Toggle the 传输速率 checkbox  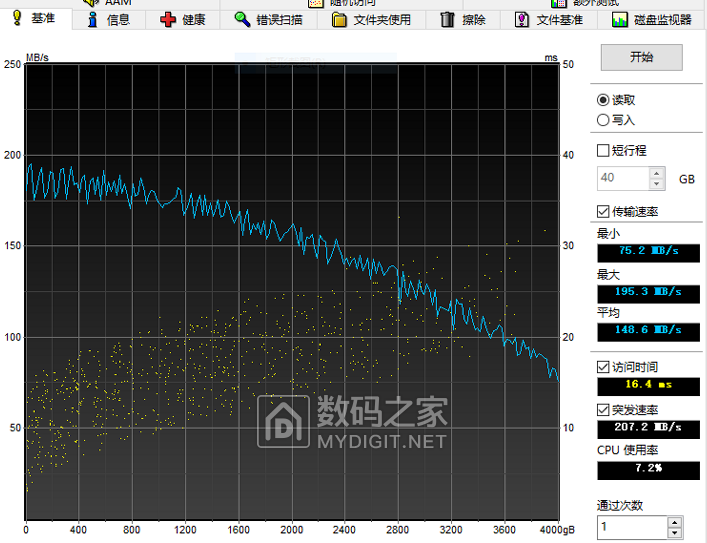(603, 211)
